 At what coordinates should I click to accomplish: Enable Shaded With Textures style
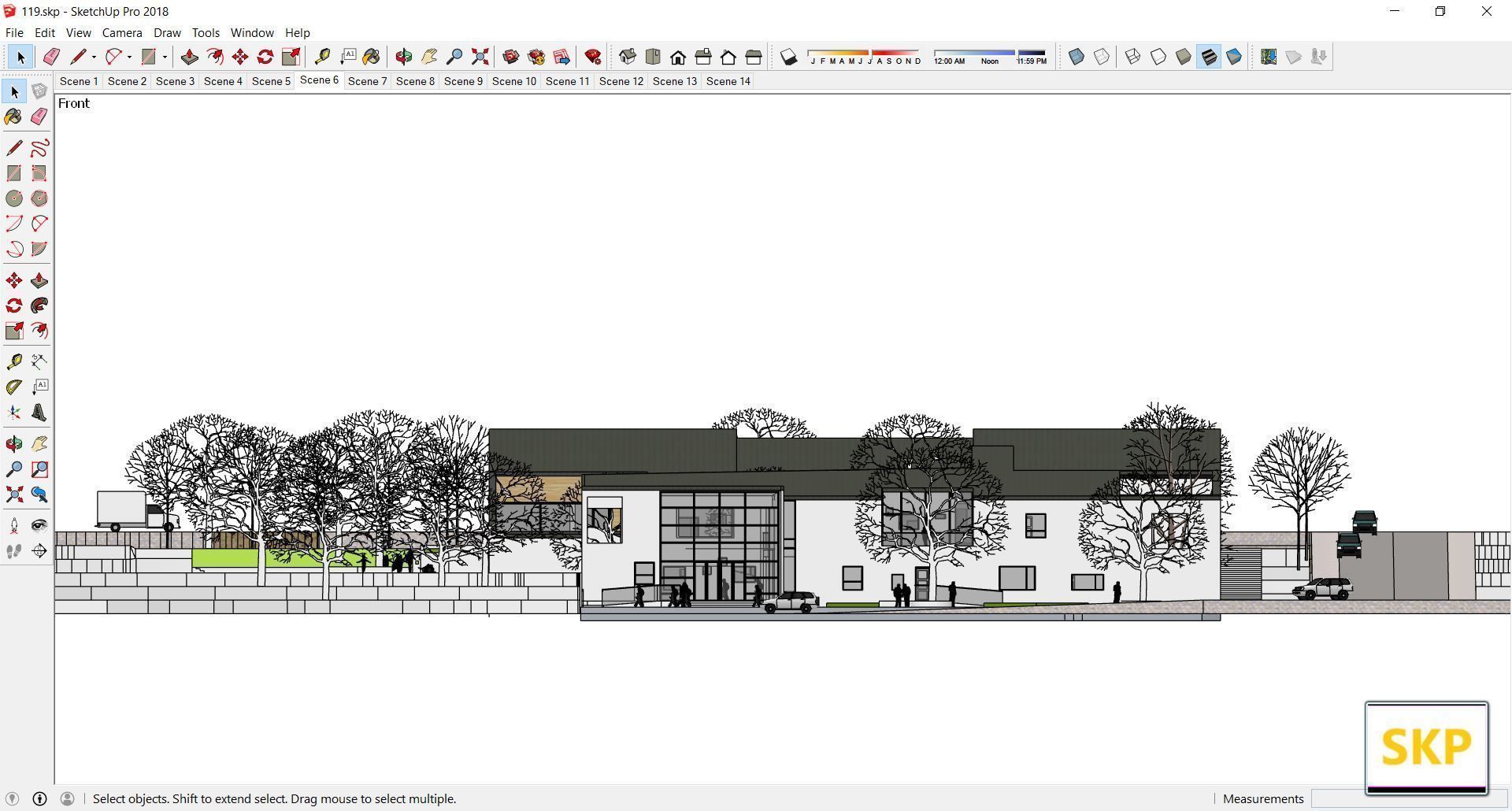(x=1209, y=57)
